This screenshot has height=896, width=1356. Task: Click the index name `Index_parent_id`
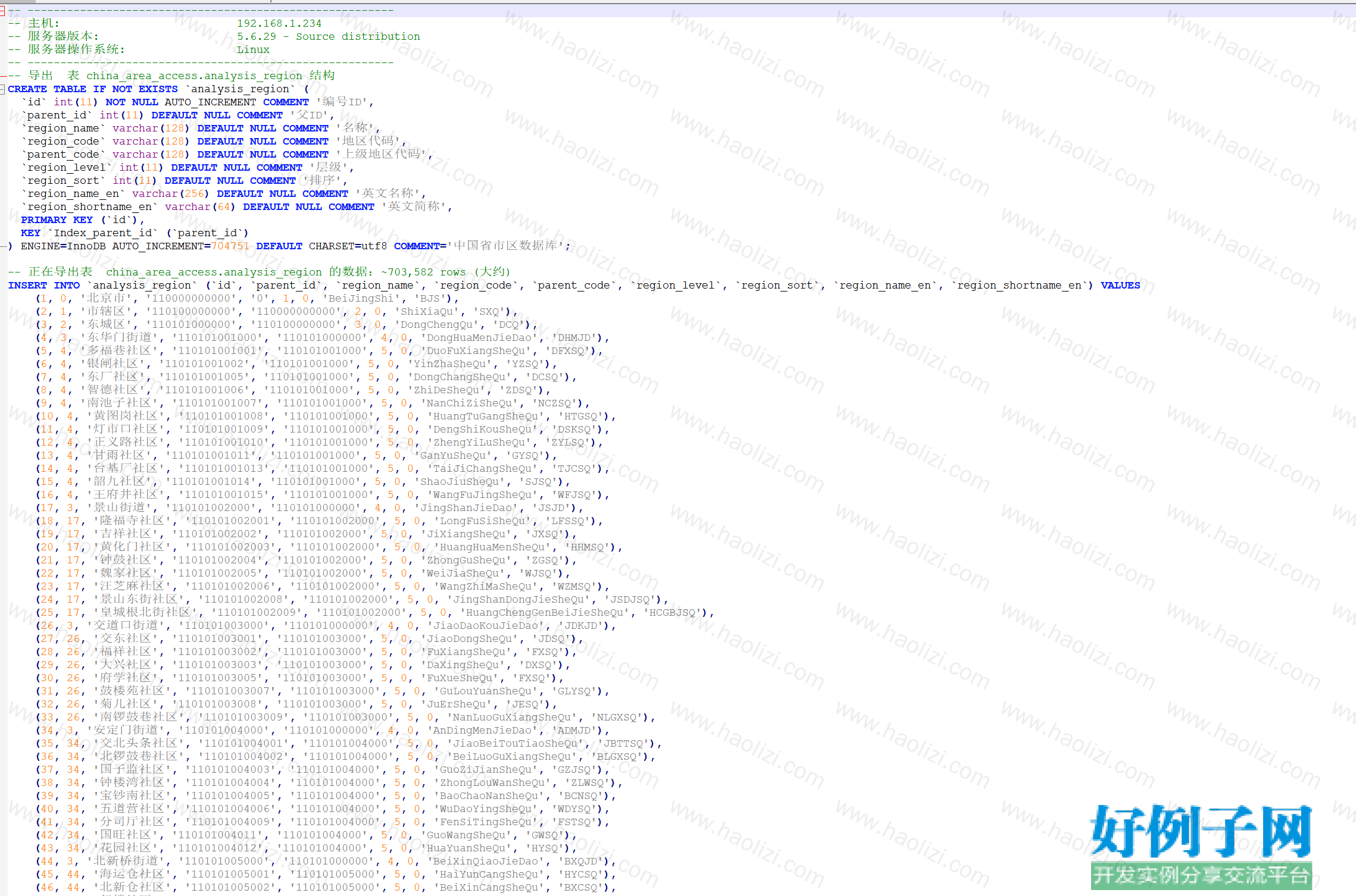click(x=103, y=233)
